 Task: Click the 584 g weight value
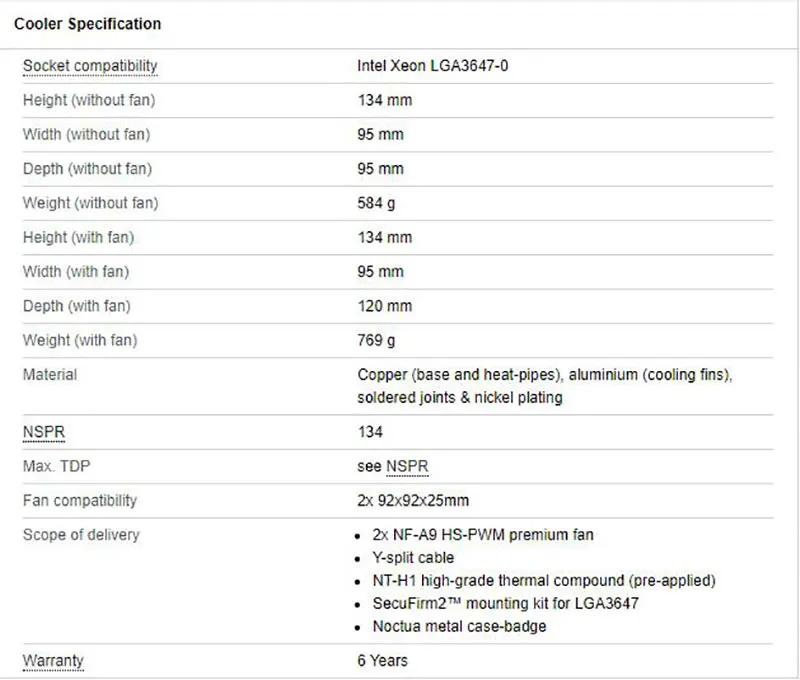point(376,203)
